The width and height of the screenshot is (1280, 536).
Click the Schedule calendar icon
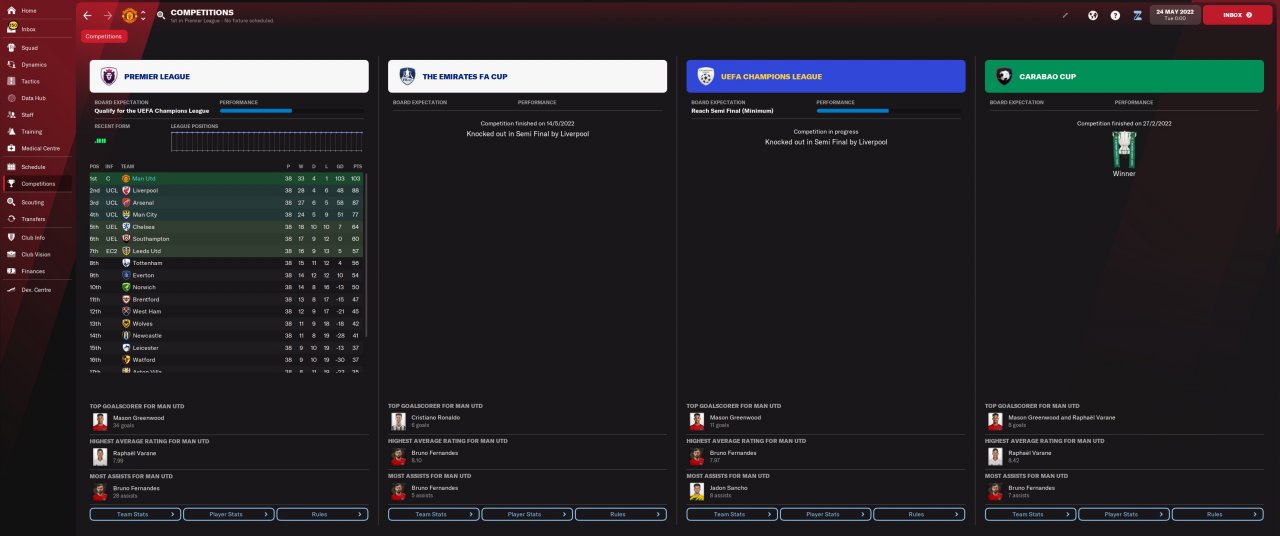[x=11, y=167]
